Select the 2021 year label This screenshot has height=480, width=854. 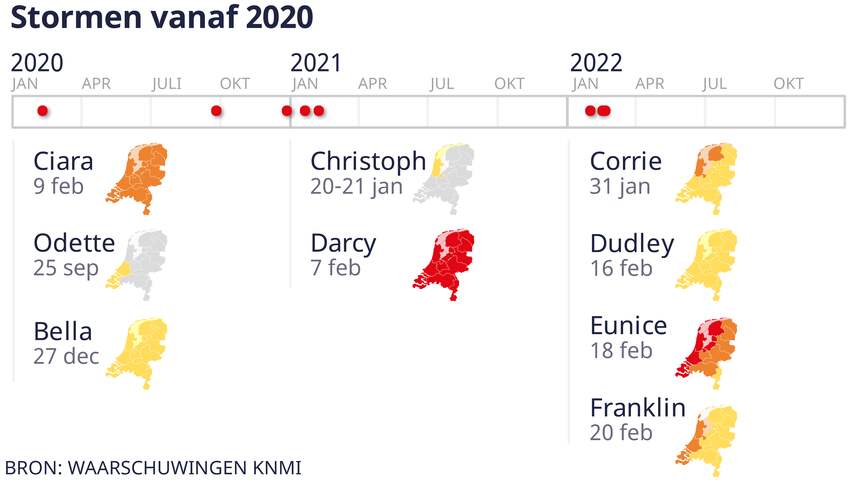316,63
